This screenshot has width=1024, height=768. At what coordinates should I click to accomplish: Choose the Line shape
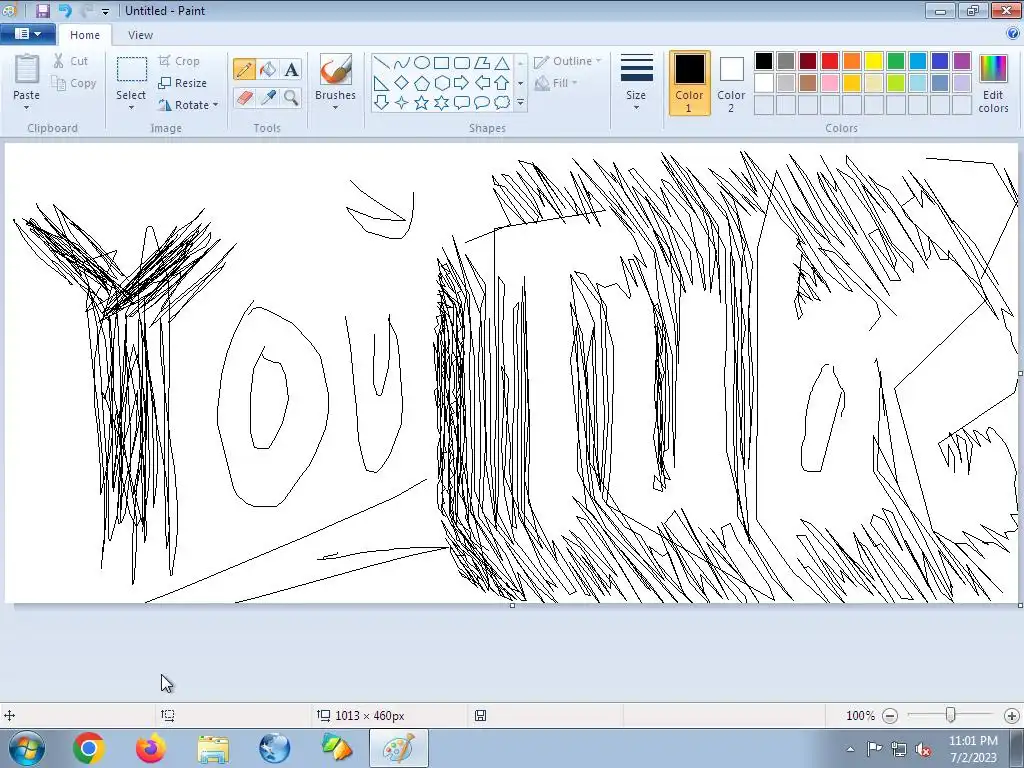(x=381, y=63)
